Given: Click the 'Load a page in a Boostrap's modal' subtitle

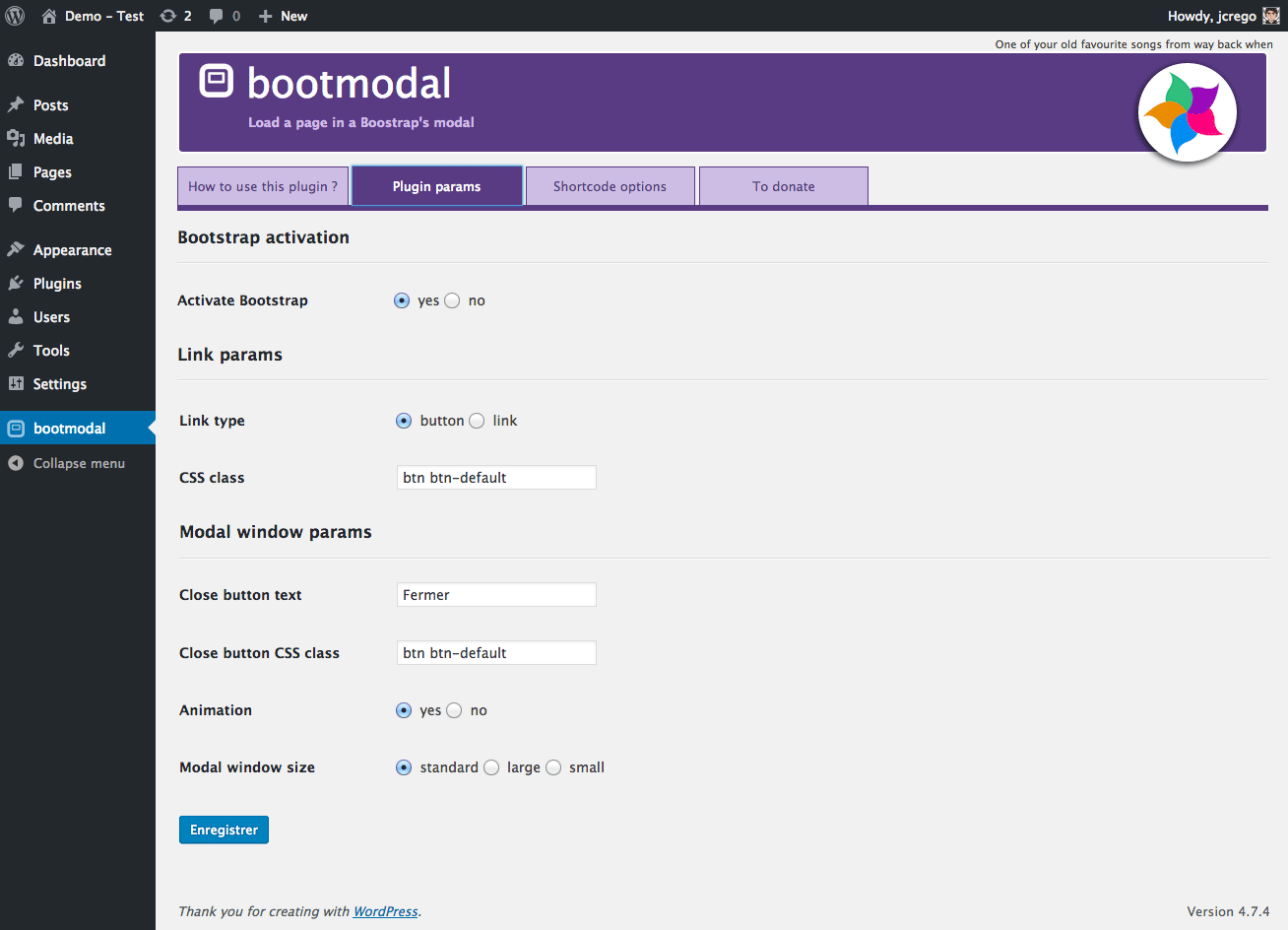Looking at the screenshot, I should pos(361,122).
